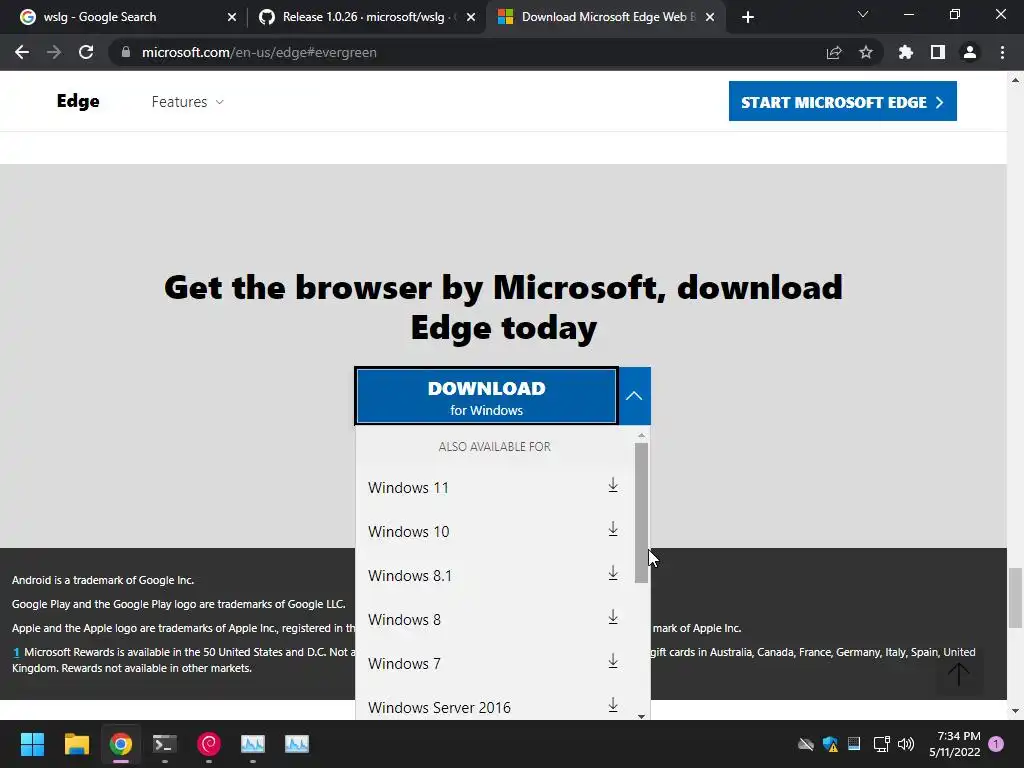The width and height of the screenshot is (1024, 768).
Task: Open File Explorer from the taskbar
Action: click(76, 744)
